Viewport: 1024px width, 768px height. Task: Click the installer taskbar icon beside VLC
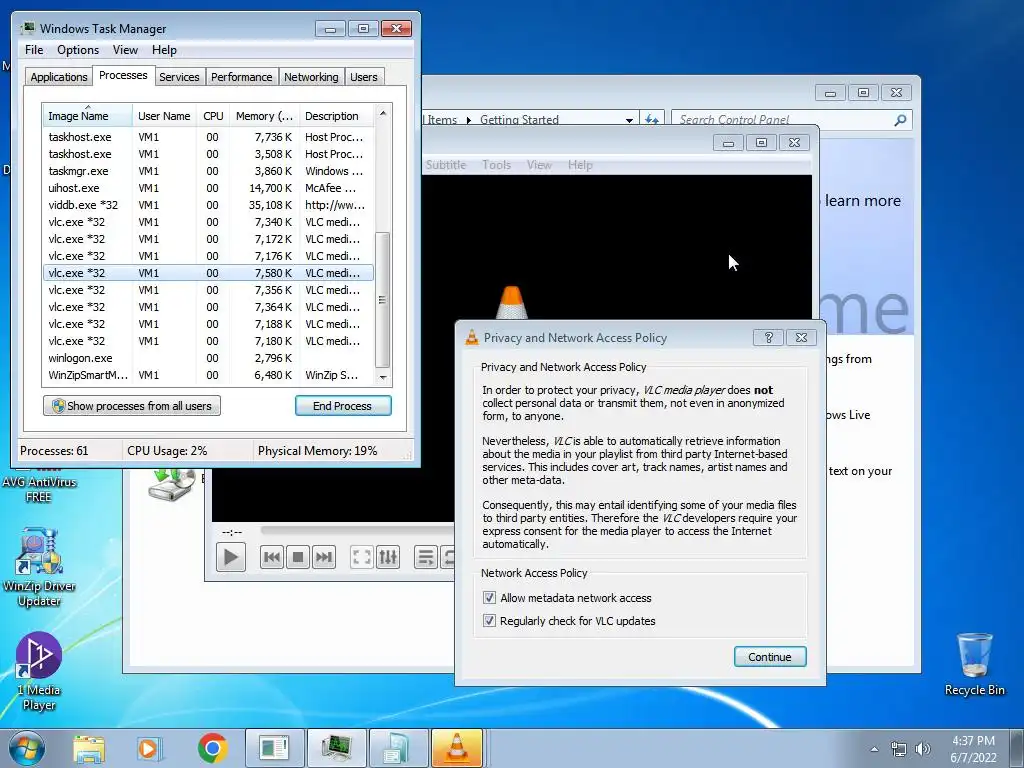pos(397,748)
